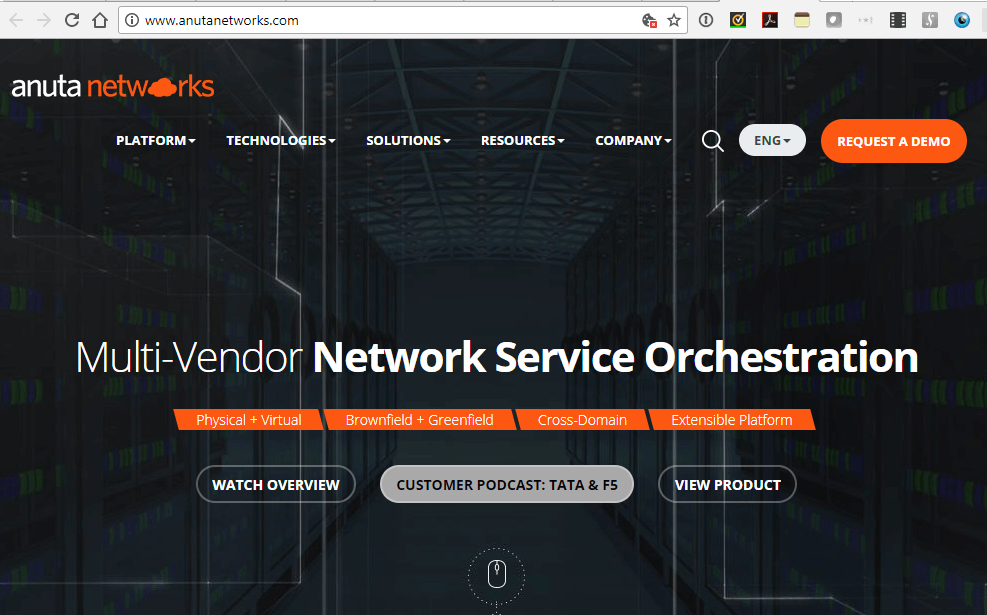987x615 pixels.
Task: Open the COMPANY menu
Action: point(633,140)
